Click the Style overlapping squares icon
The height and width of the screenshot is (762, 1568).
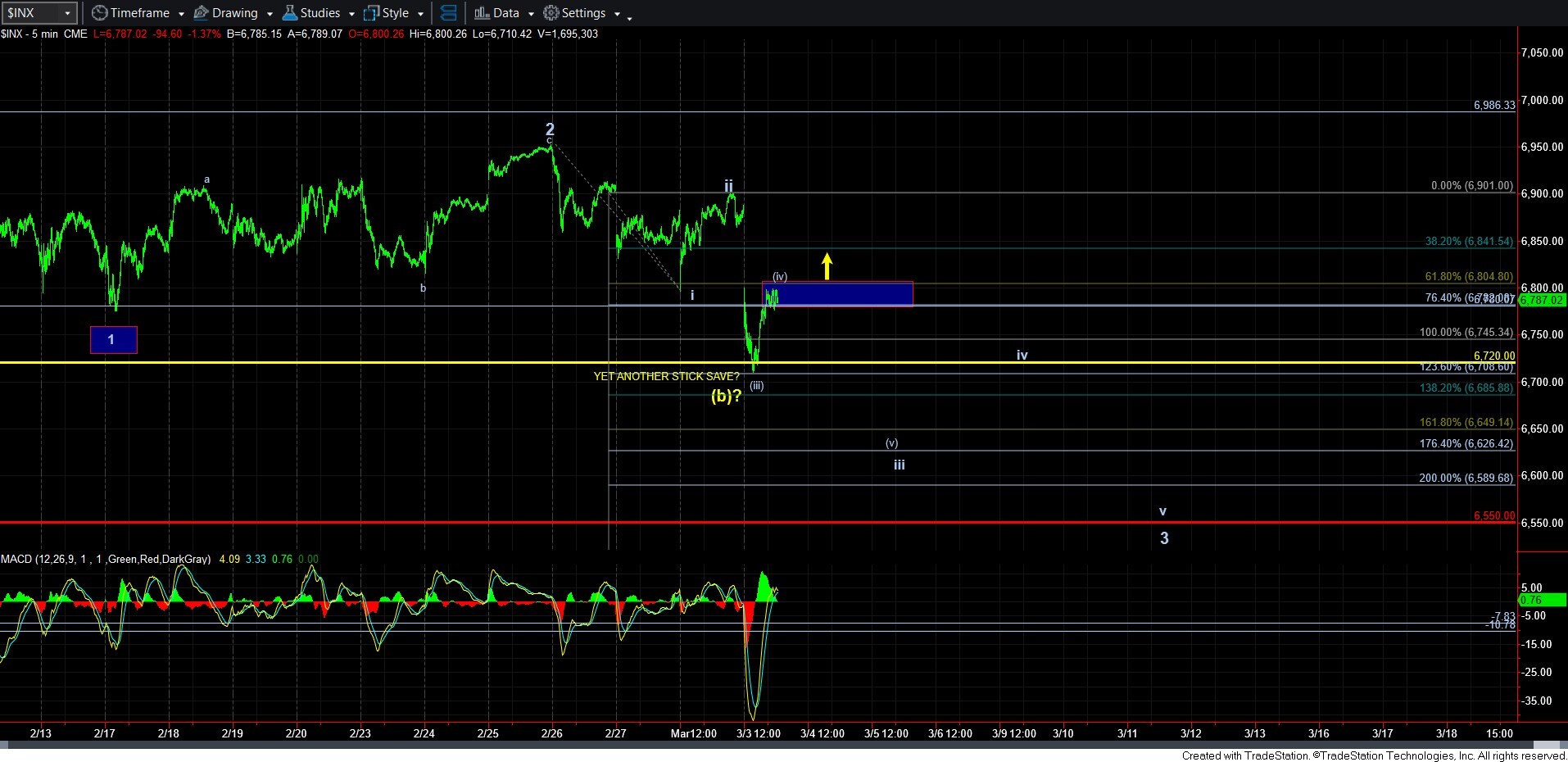(372, 13)
